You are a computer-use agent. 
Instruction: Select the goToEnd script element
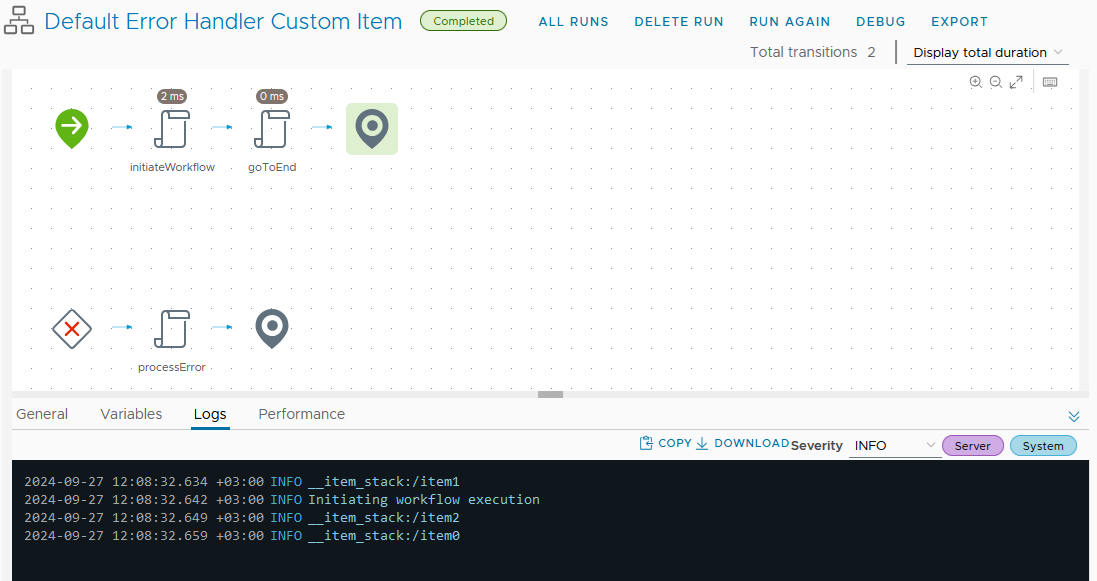point(271,128)
